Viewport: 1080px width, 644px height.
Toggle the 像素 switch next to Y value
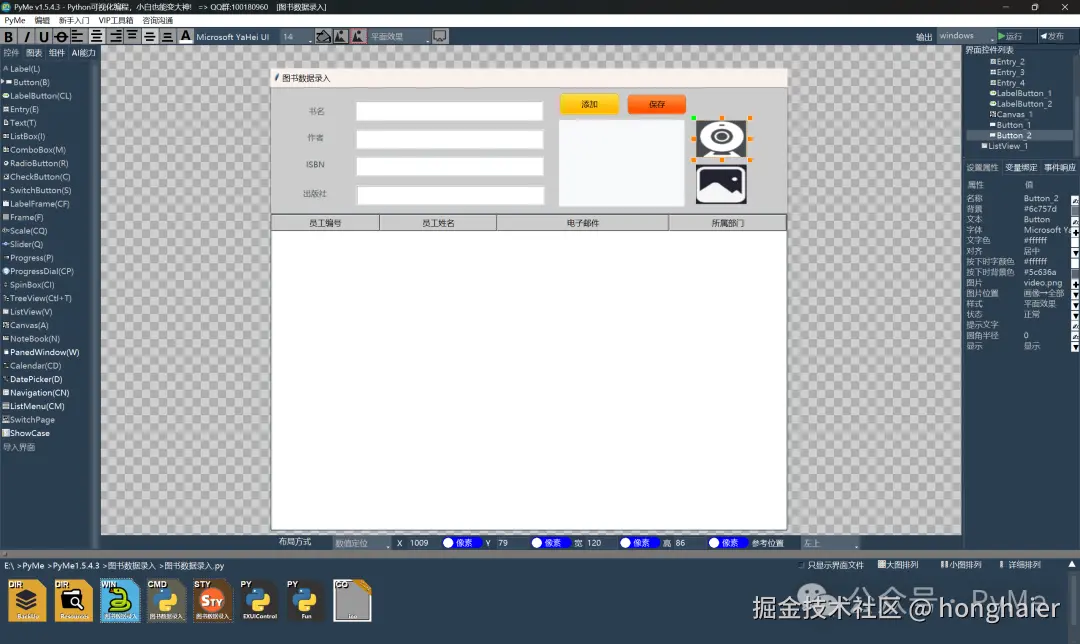(549, 543)
